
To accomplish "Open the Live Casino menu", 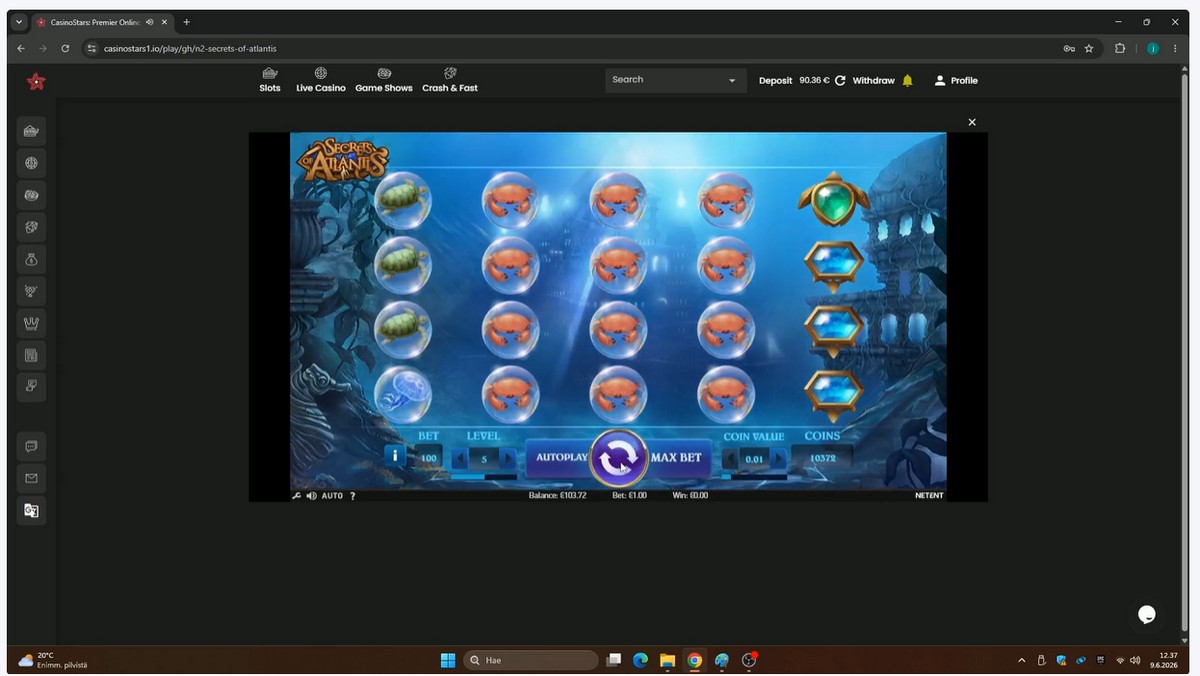I will [321, 80].
